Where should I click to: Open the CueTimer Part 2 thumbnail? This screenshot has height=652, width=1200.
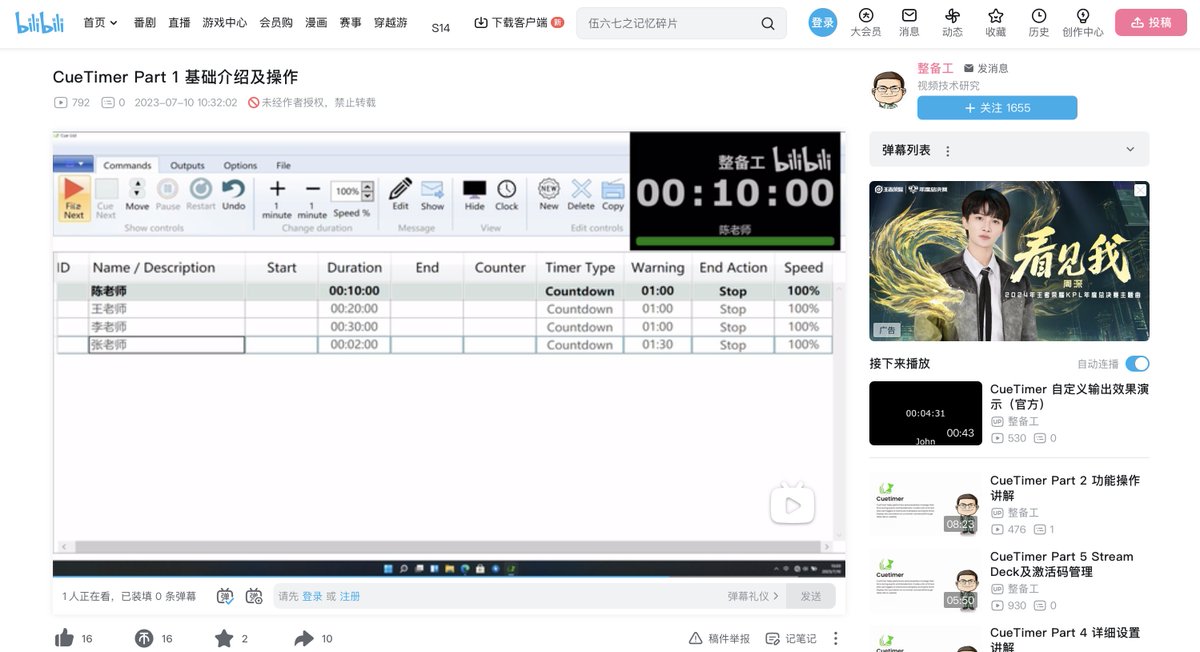click(926, 504)
